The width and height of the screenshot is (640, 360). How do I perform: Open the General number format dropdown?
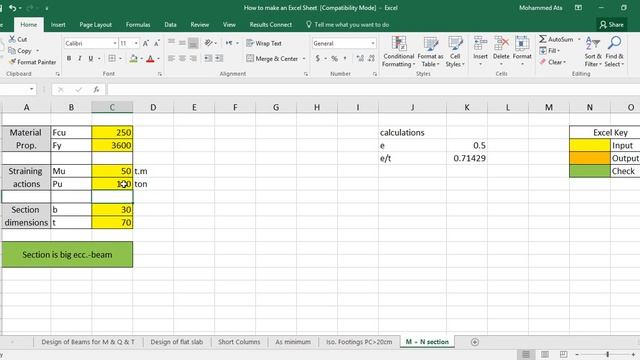(373, 43)
